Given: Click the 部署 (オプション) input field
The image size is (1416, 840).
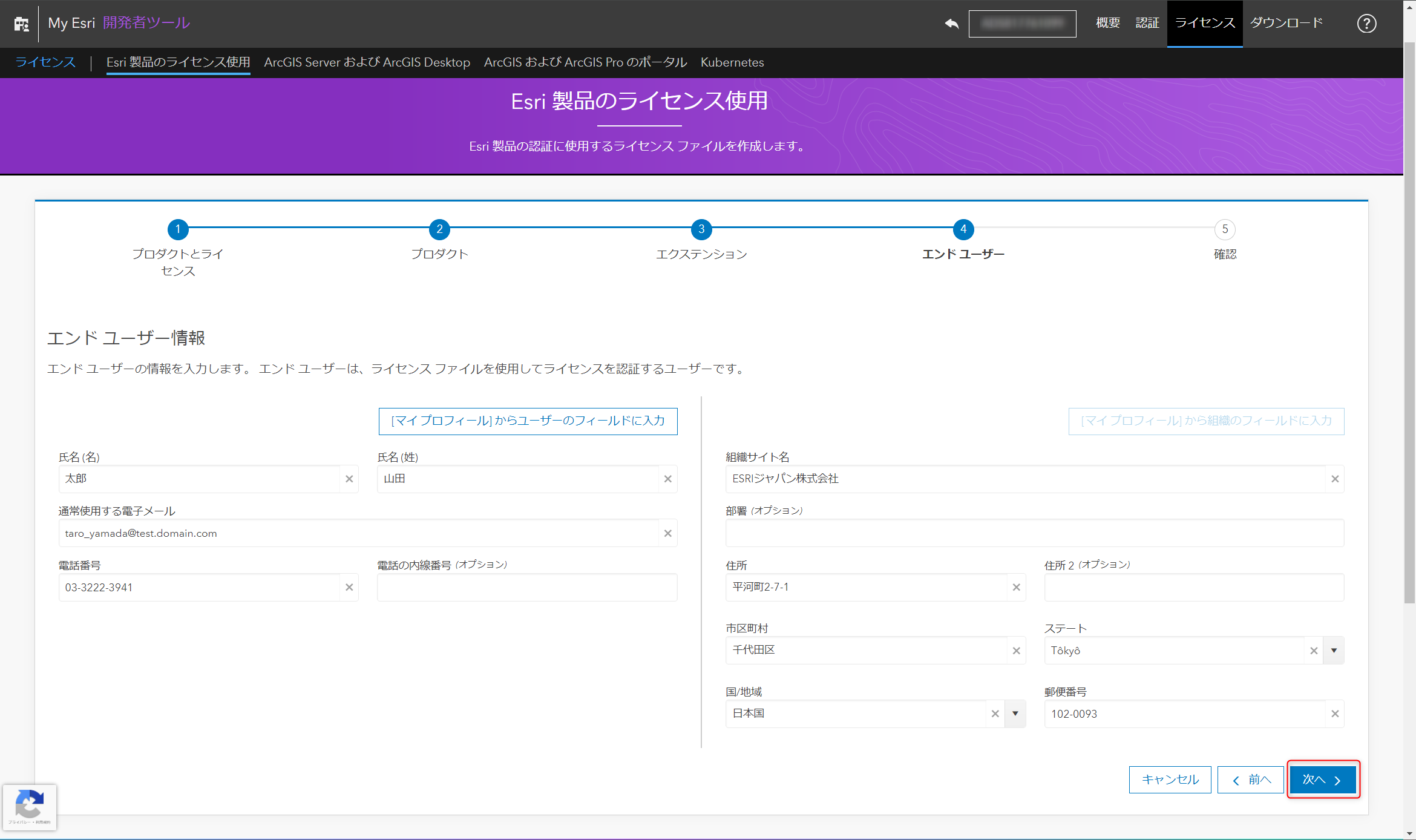Looking at the screenshot, I should (1035, 533).
